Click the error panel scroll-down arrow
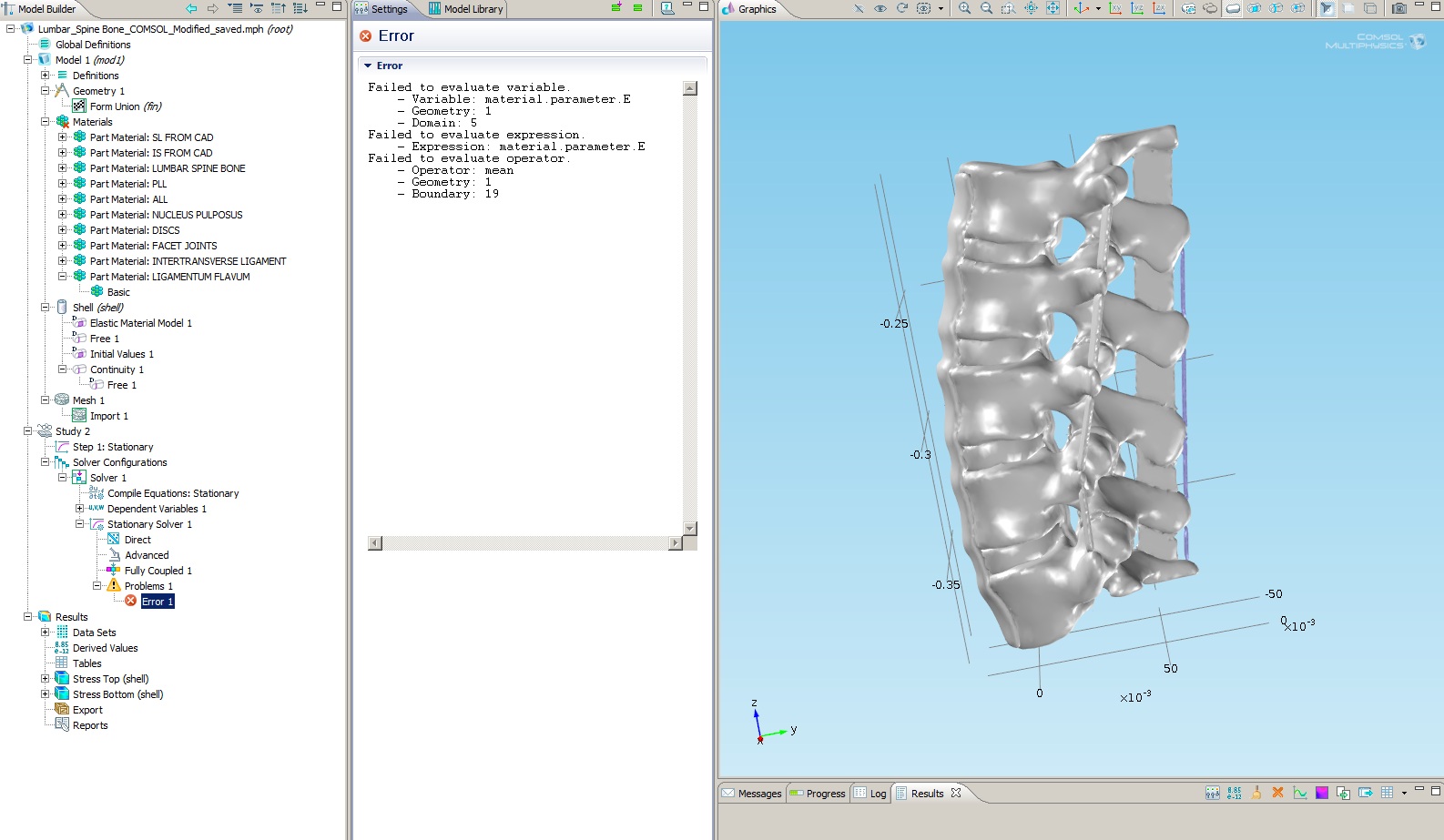Image resolution: width=1444 pixels, height=840 pixels. 690,529
